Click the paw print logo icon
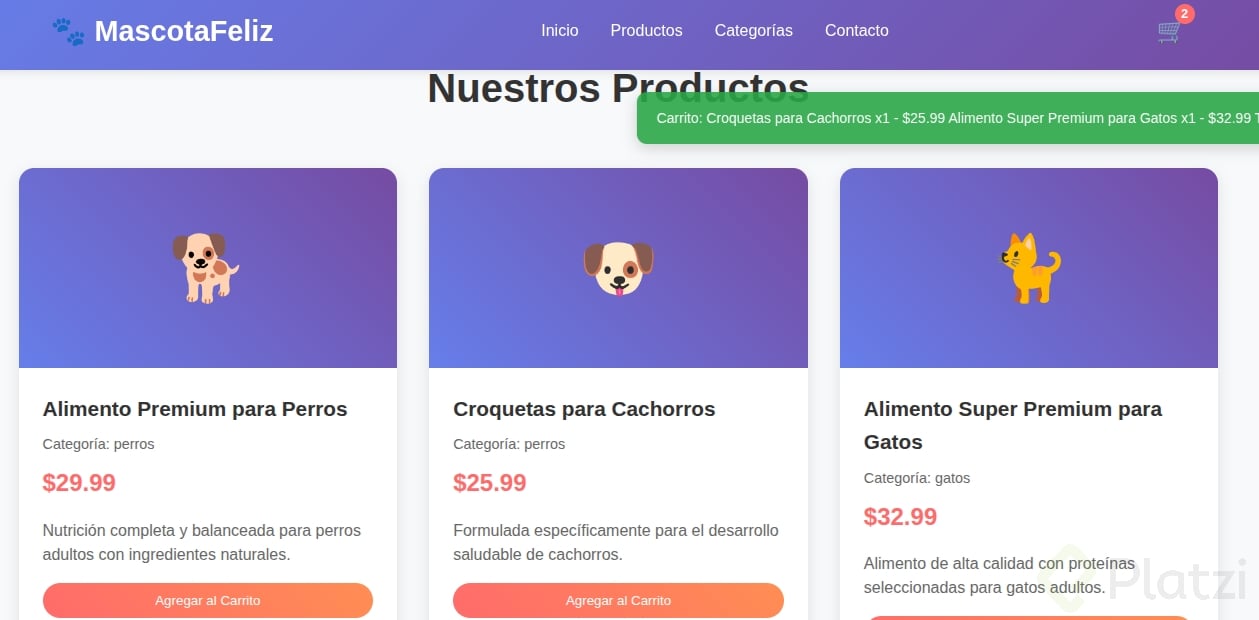The width and height of the screenshot is (1259, 620). (68, 31)
